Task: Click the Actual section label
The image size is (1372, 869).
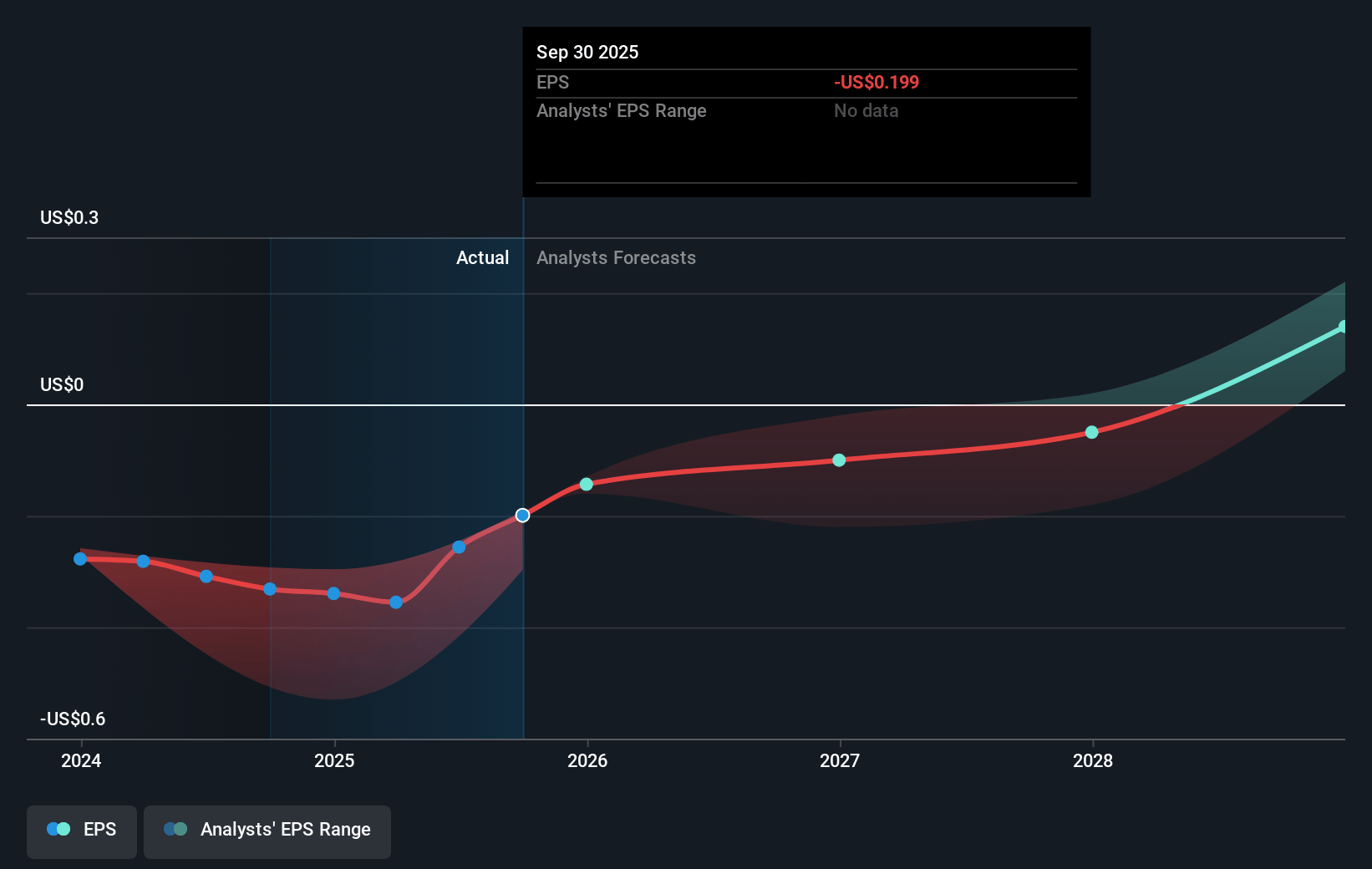Action: pyautogui.click(x=482, y=258)
